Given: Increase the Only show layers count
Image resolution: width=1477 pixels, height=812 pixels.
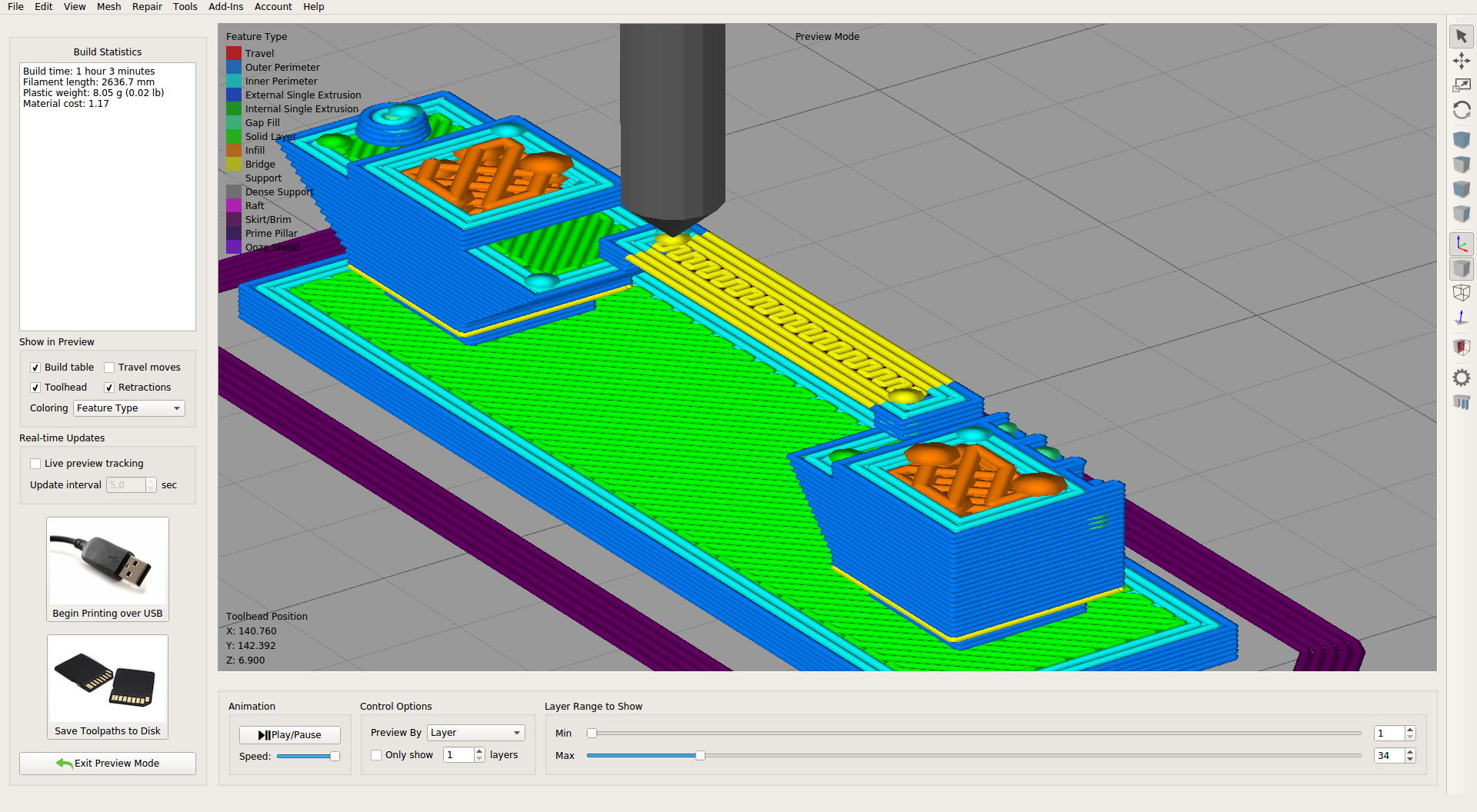Looking at the screenshot, I should [479, 751].
